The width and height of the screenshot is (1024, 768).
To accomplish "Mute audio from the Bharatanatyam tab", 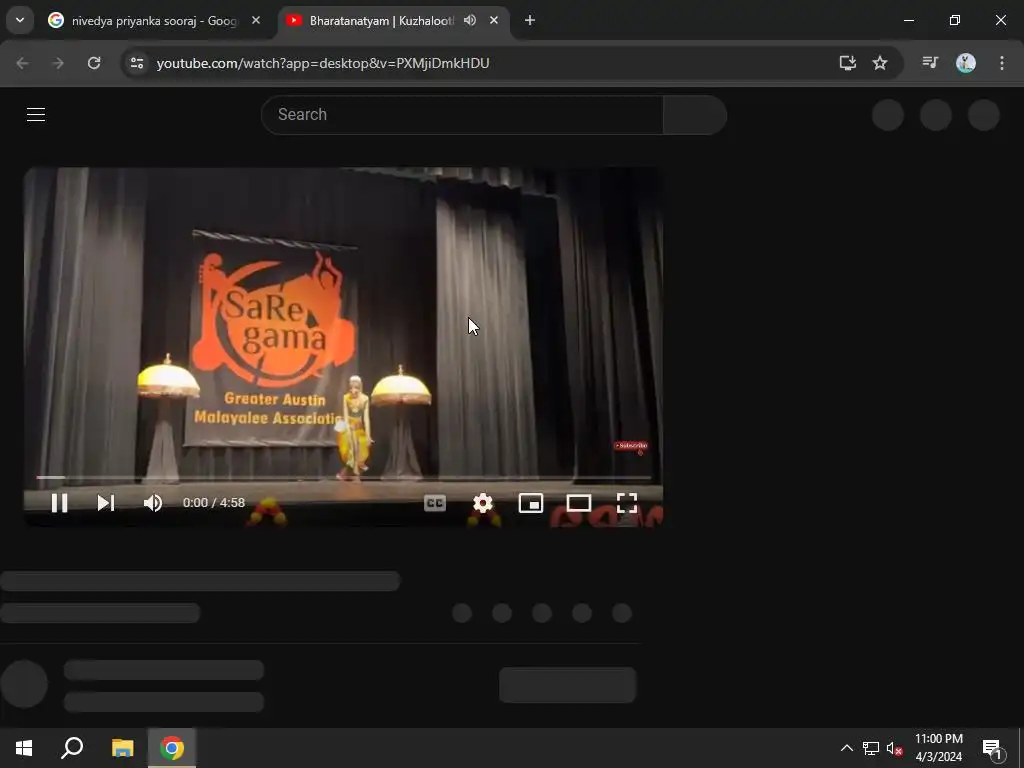I will click(x=470, y=20).
